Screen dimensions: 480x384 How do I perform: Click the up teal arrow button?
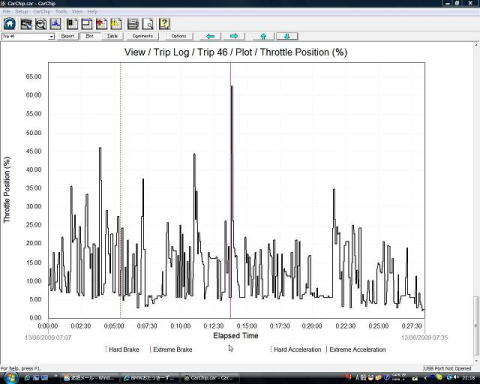(x=263, y=36)
